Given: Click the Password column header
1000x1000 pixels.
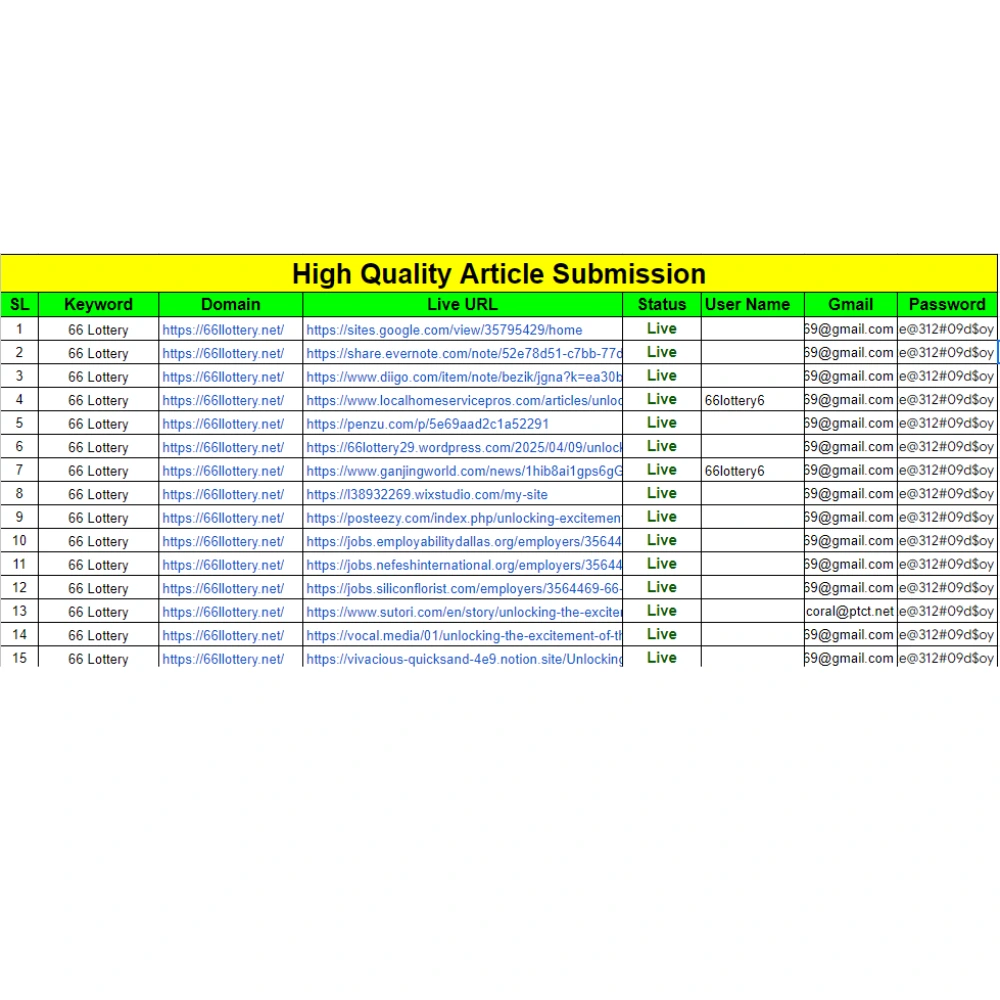Looking at the screenshot, I should [947, 304].
